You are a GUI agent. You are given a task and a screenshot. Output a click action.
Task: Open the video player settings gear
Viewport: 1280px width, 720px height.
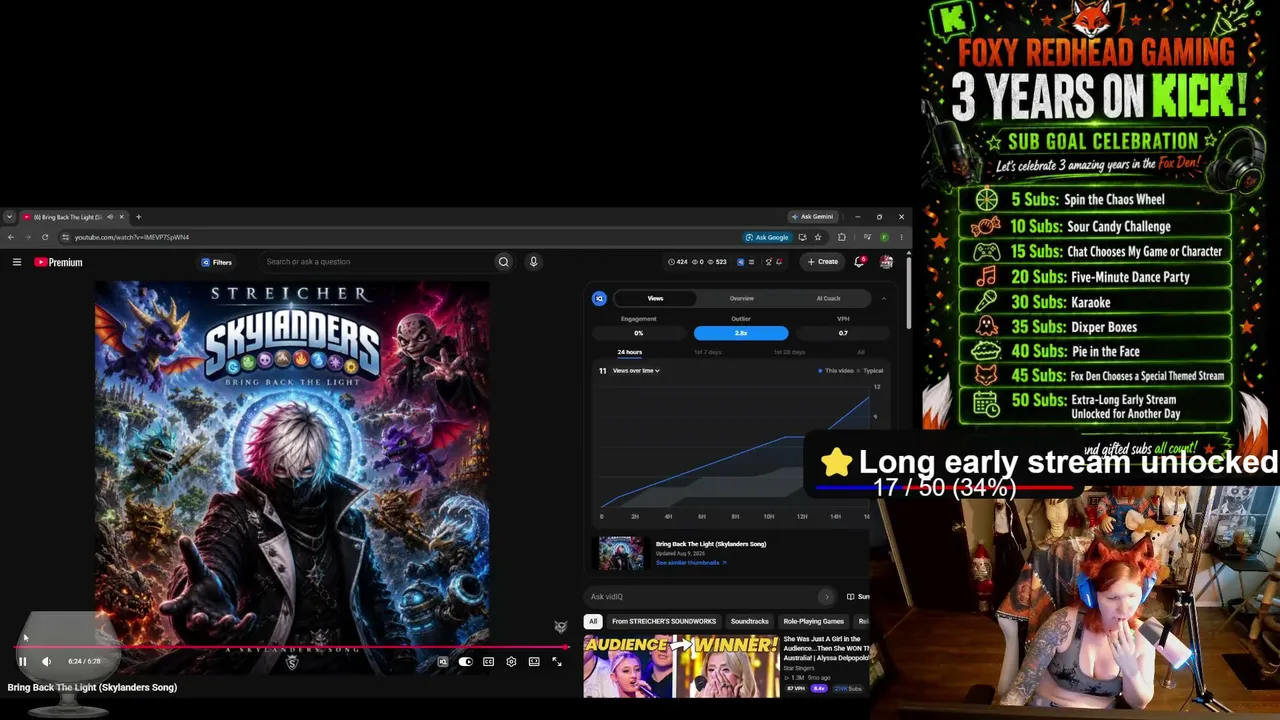click(511, 661)
